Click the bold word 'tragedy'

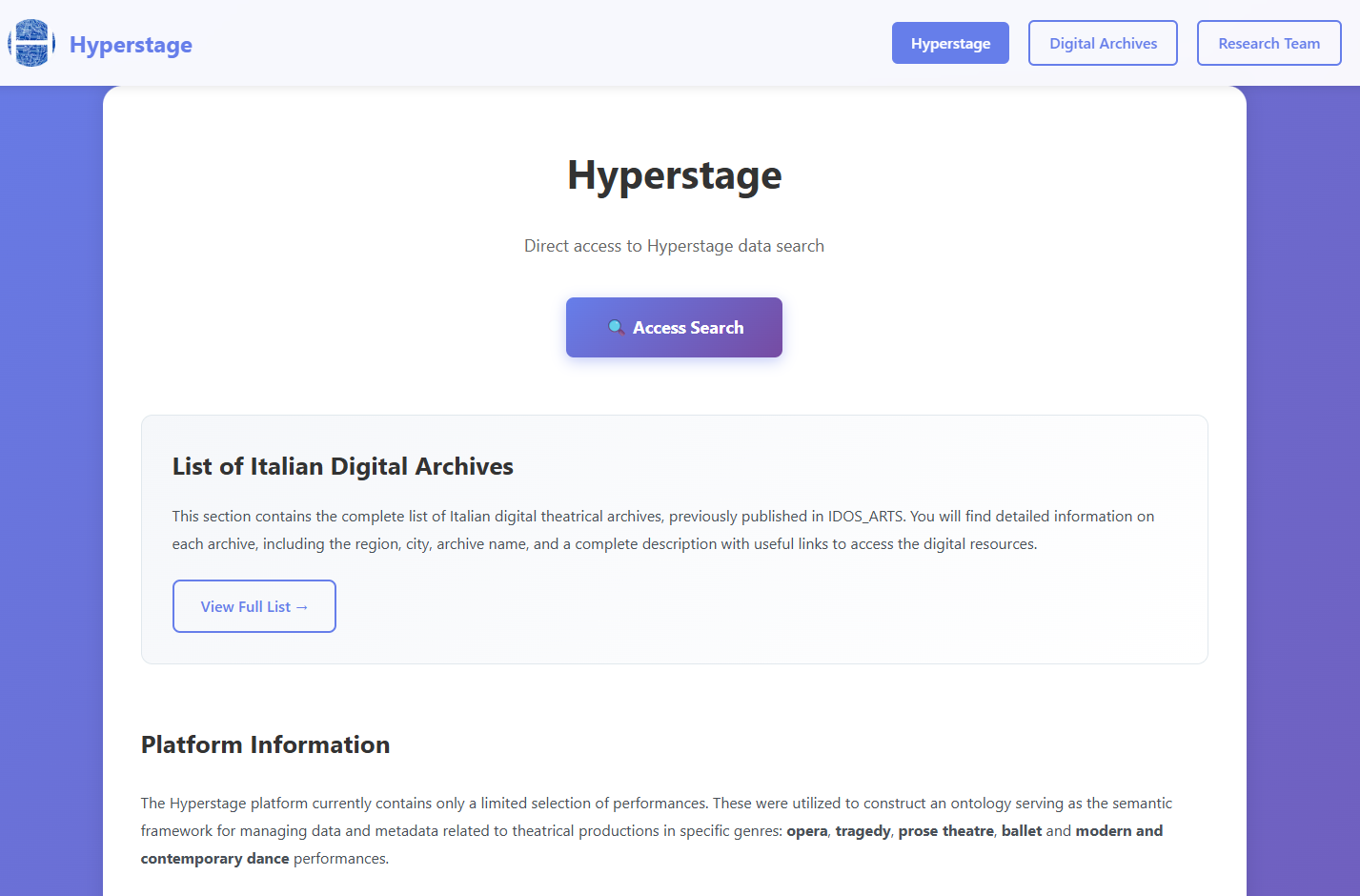(x=863, y=831)
